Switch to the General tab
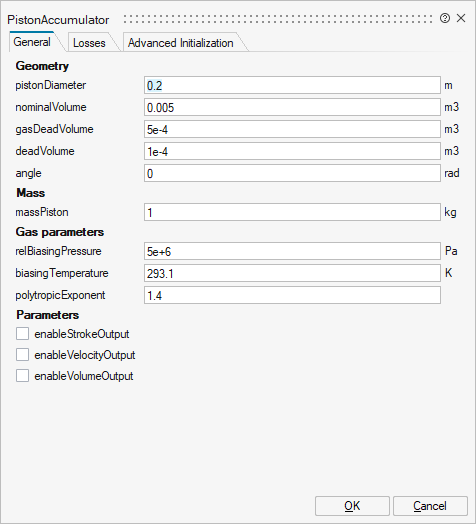The image size is (476, 524). (32, 42)
